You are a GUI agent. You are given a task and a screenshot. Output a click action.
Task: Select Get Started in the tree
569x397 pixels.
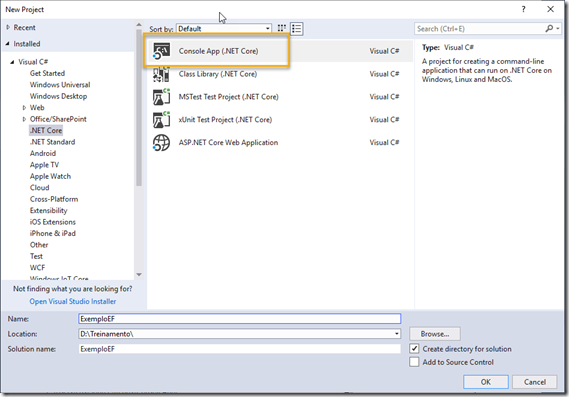[47, 73]
